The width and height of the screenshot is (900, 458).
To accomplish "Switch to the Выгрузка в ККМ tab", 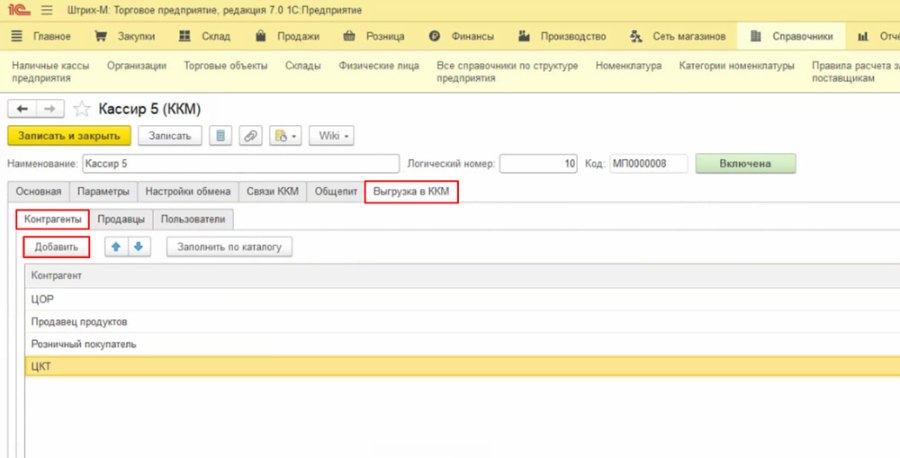I will coord(411,192).
